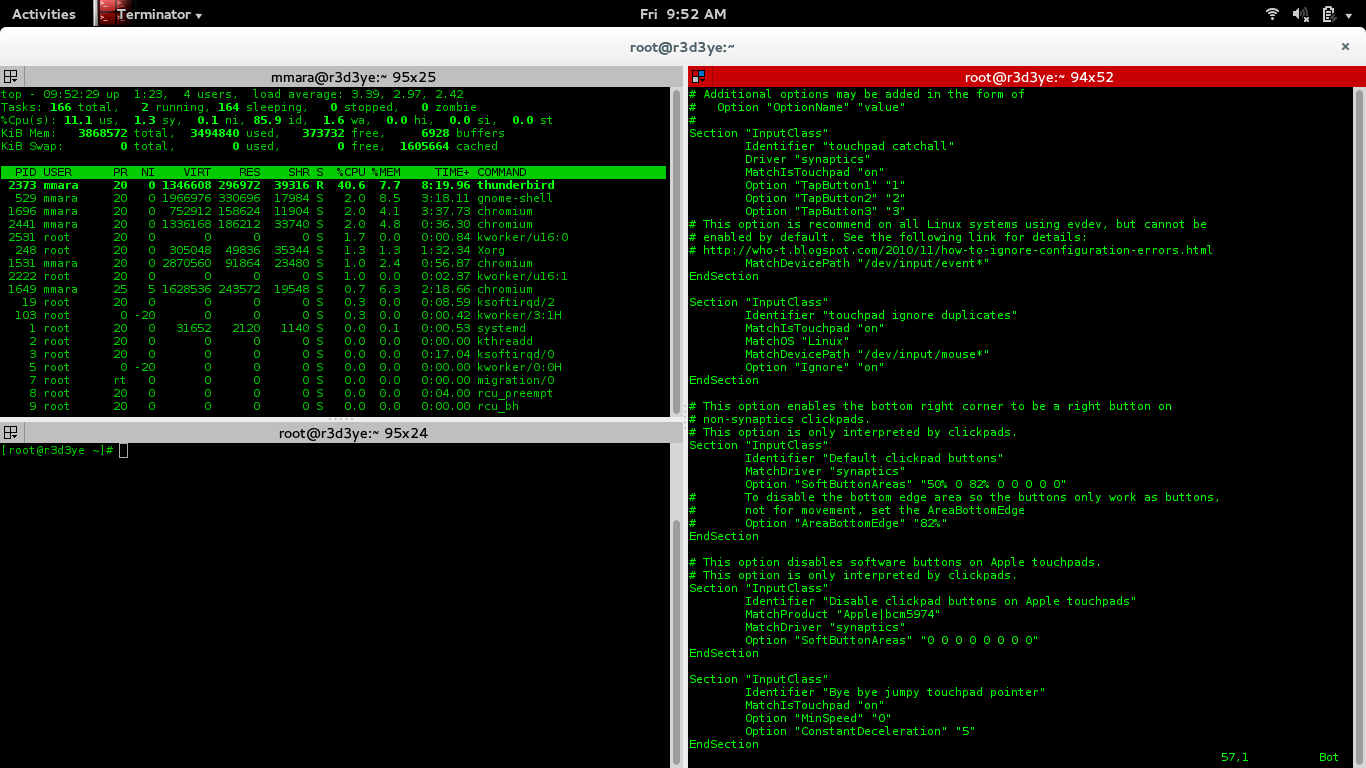Close the Terminator window with the X button

pyautogui.click(x=1345, y=46)
